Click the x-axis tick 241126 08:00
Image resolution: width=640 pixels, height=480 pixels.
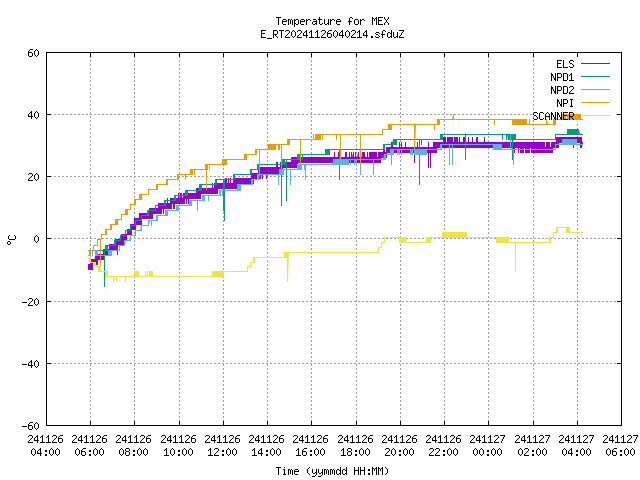pyautogui.click(x=134, y=446)
